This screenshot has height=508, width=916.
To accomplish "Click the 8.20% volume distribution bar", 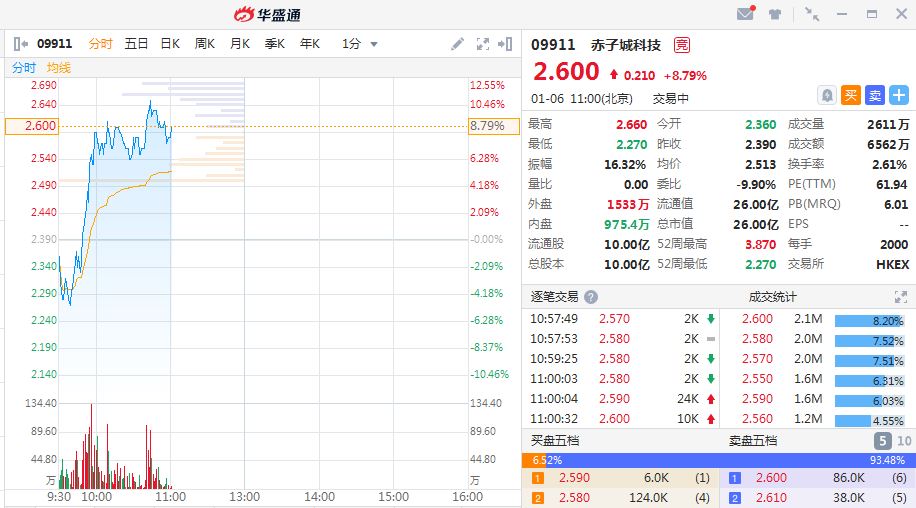I will point(869,321).
